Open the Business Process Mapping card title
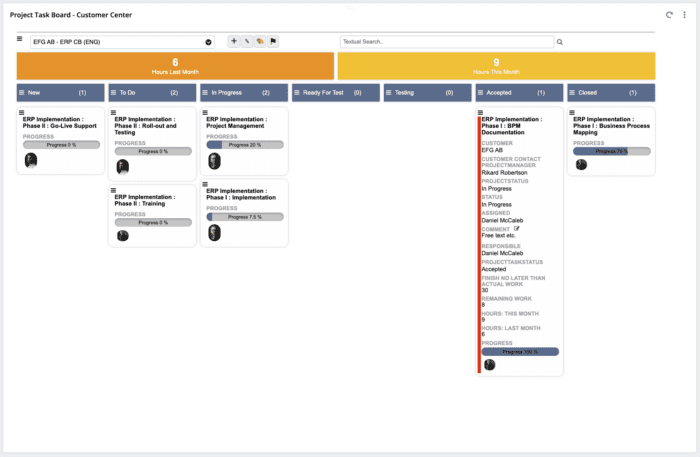The width and height of the screenshot is (700, 457). click(x=612, y=126)
